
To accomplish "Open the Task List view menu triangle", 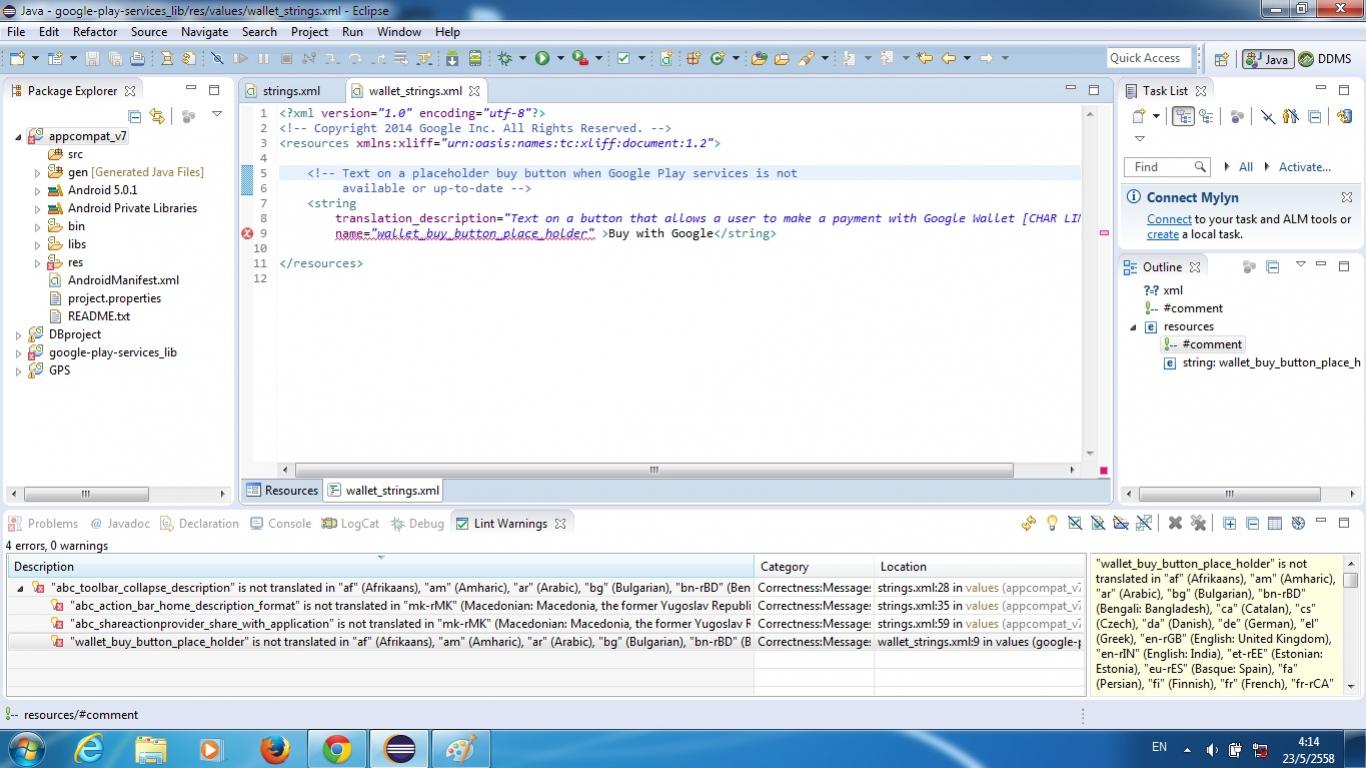I will (x=1139, y=139).
